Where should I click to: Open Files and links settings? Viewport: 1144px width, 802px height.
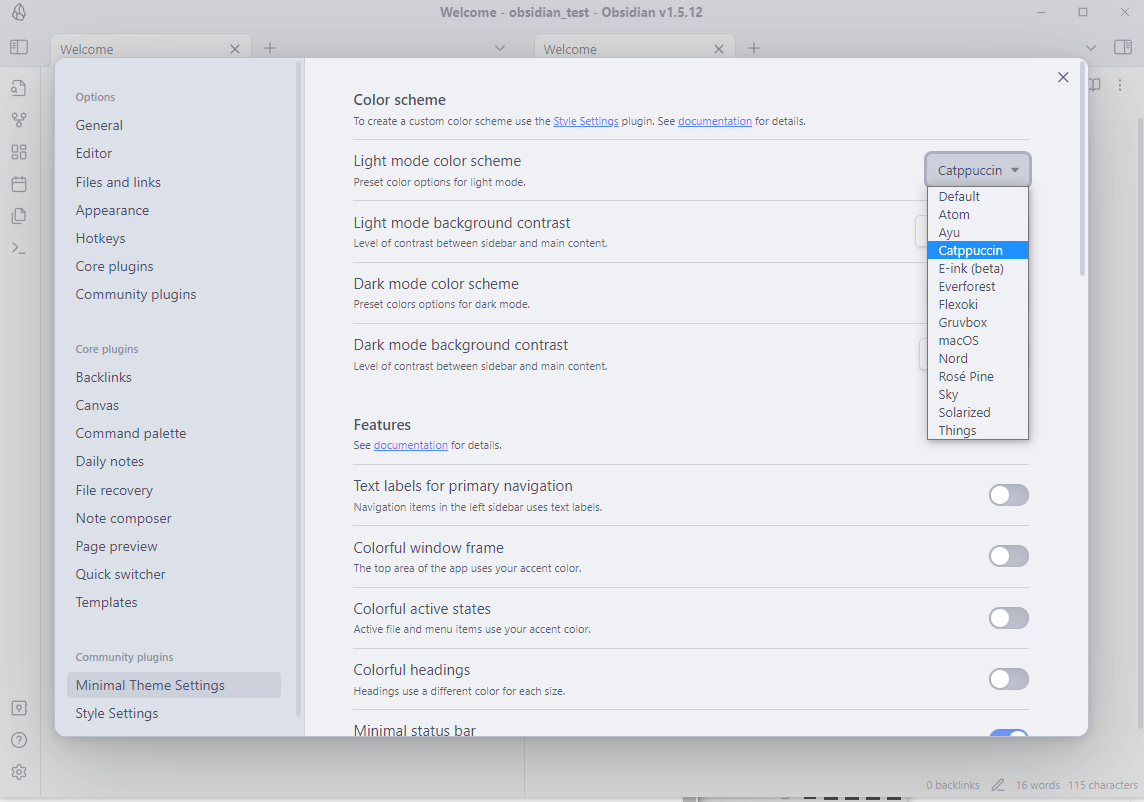pos(118,182)
